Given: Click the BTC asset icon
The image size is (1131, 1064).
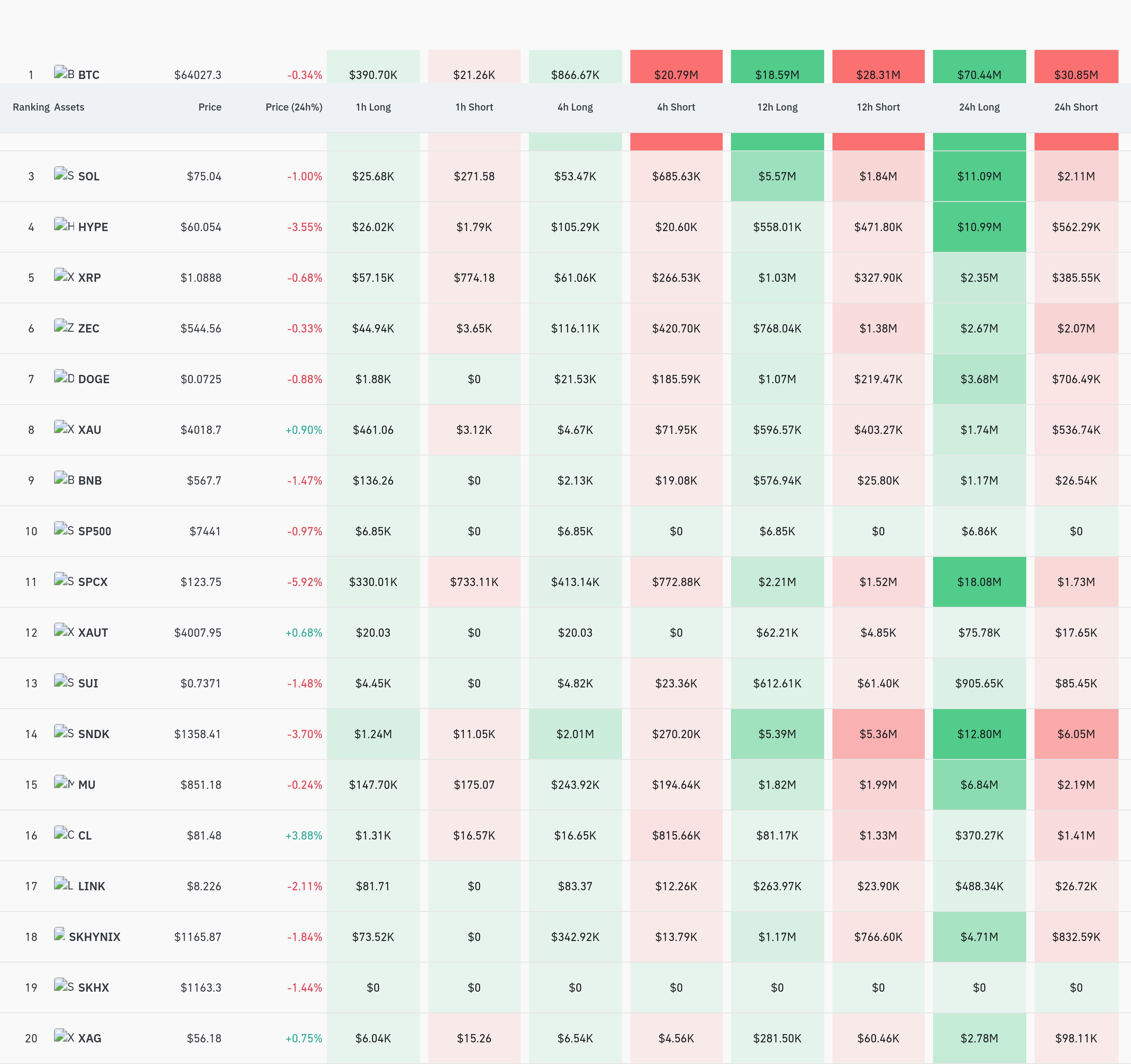Looking at the screenshot, I should 64,74.
